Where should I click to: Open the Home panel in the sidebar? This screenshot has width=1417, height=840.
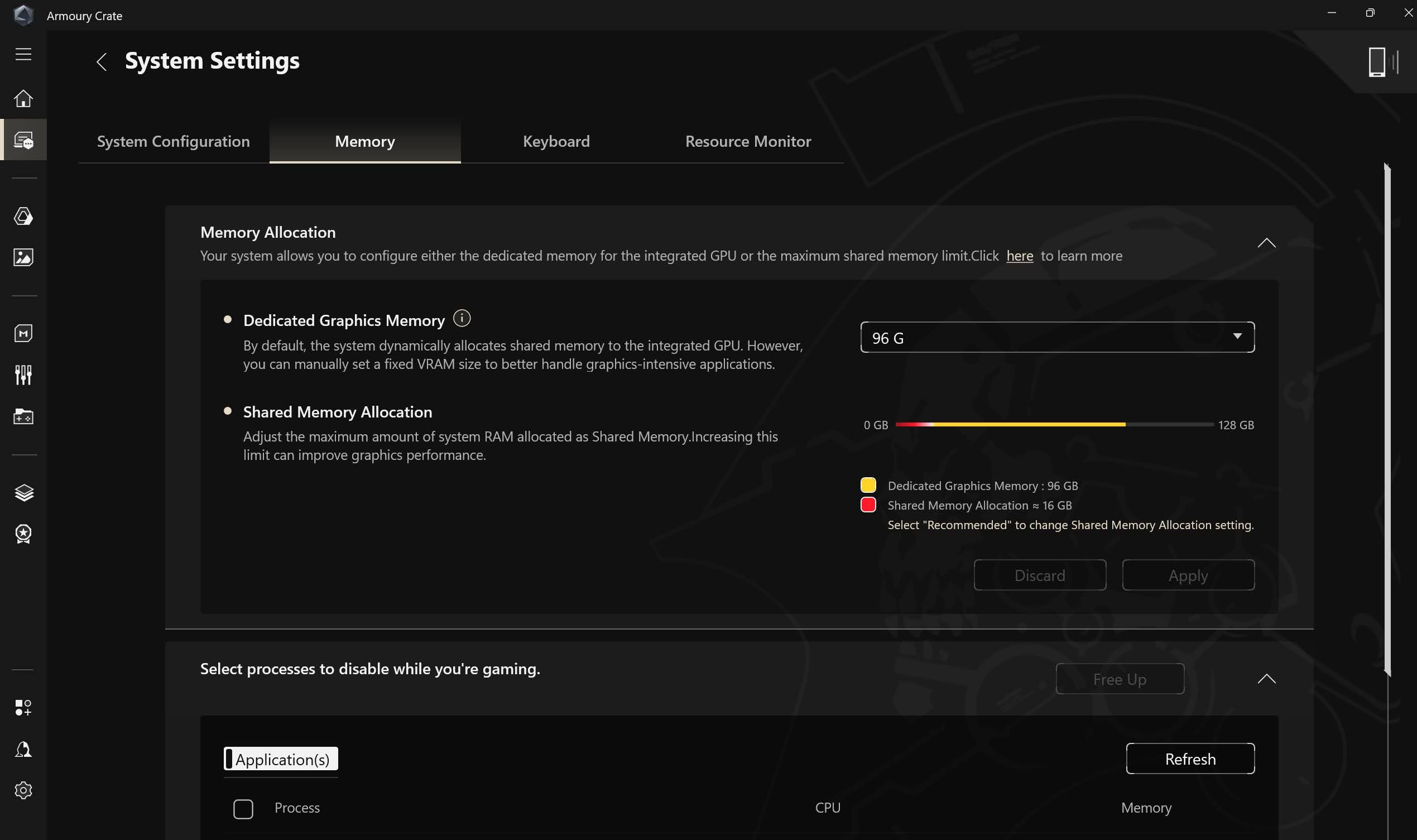23,97
